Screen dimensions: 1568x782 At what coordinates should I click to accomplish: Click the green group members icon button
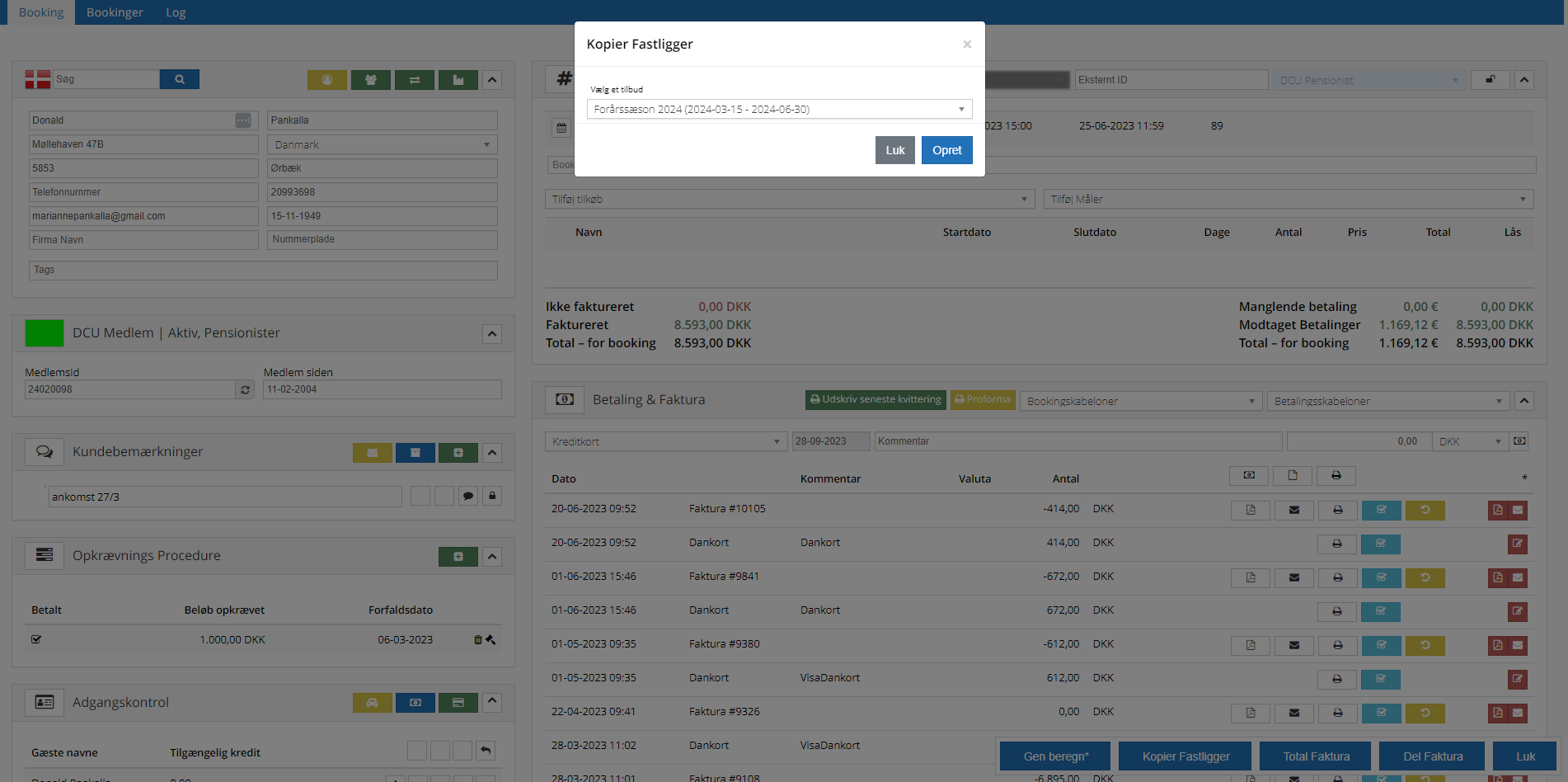coord(371,80)
